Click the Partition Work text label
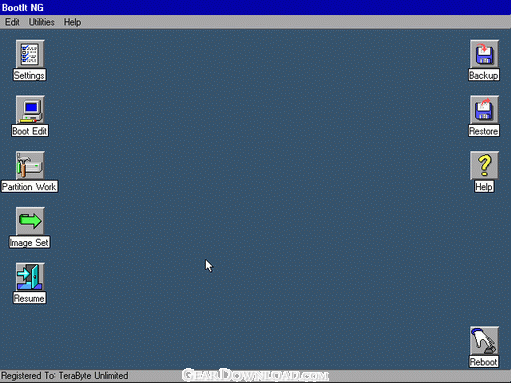Screen dimensions: 511x383 tap(29, 187)
